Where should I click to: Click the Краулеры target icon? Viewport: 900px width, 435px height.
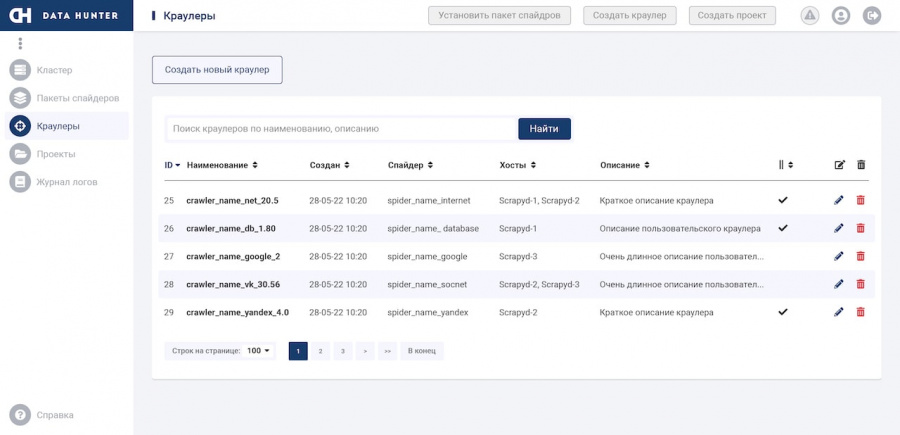(20, 126)
